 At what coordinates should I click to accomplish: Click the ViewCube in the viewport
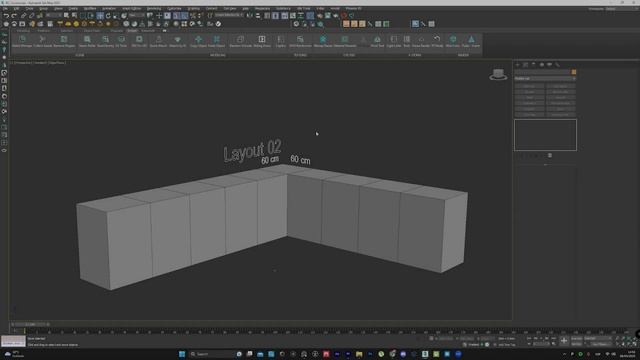498,74
